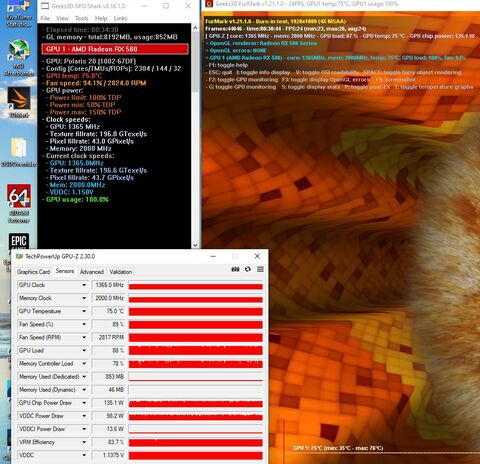
Task: Open GPU Shark Links menu
Action: (x=120, y=18)
